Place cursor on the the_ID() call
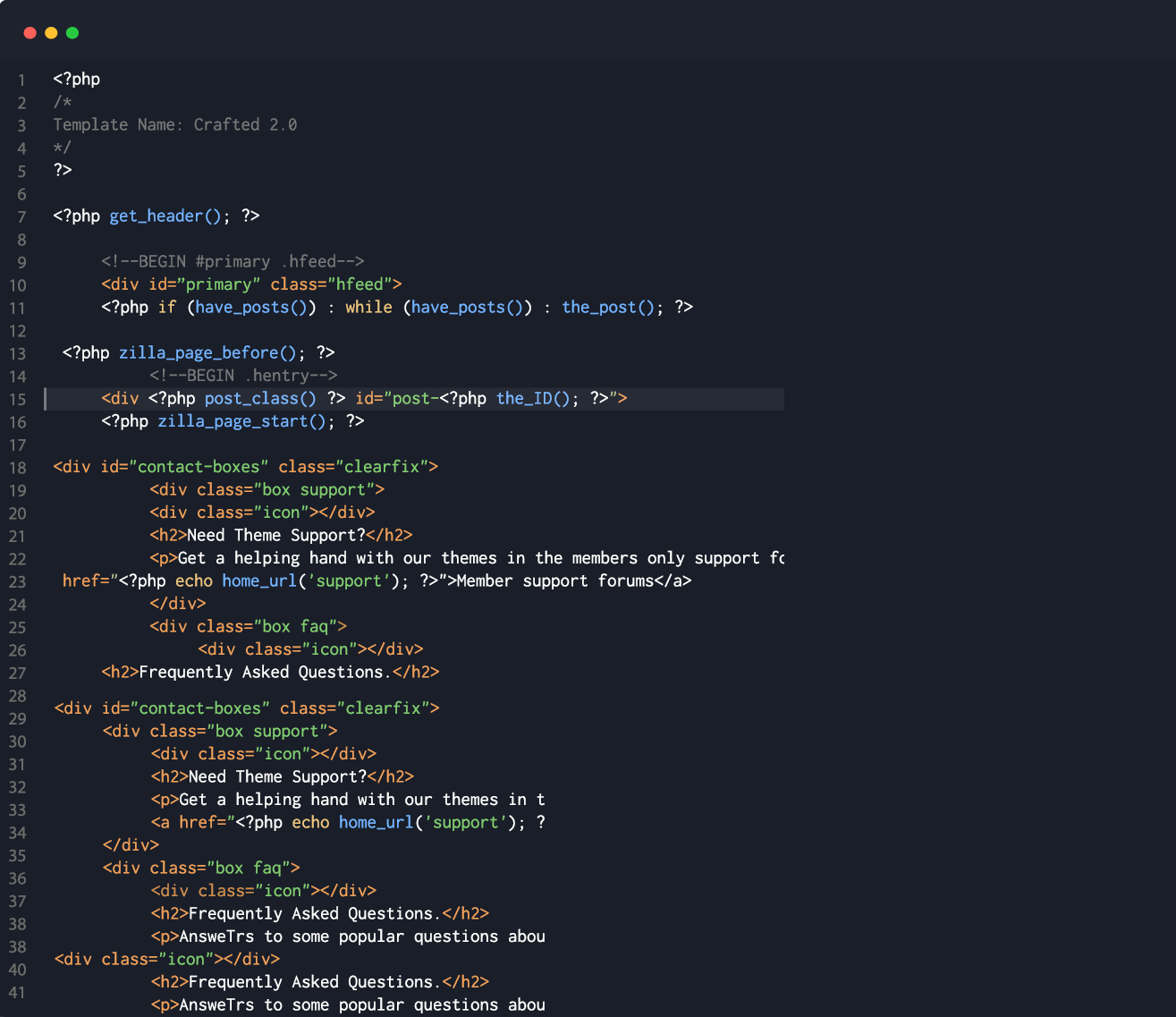This screenshot has width=1176, height=1017. point(532,399)
